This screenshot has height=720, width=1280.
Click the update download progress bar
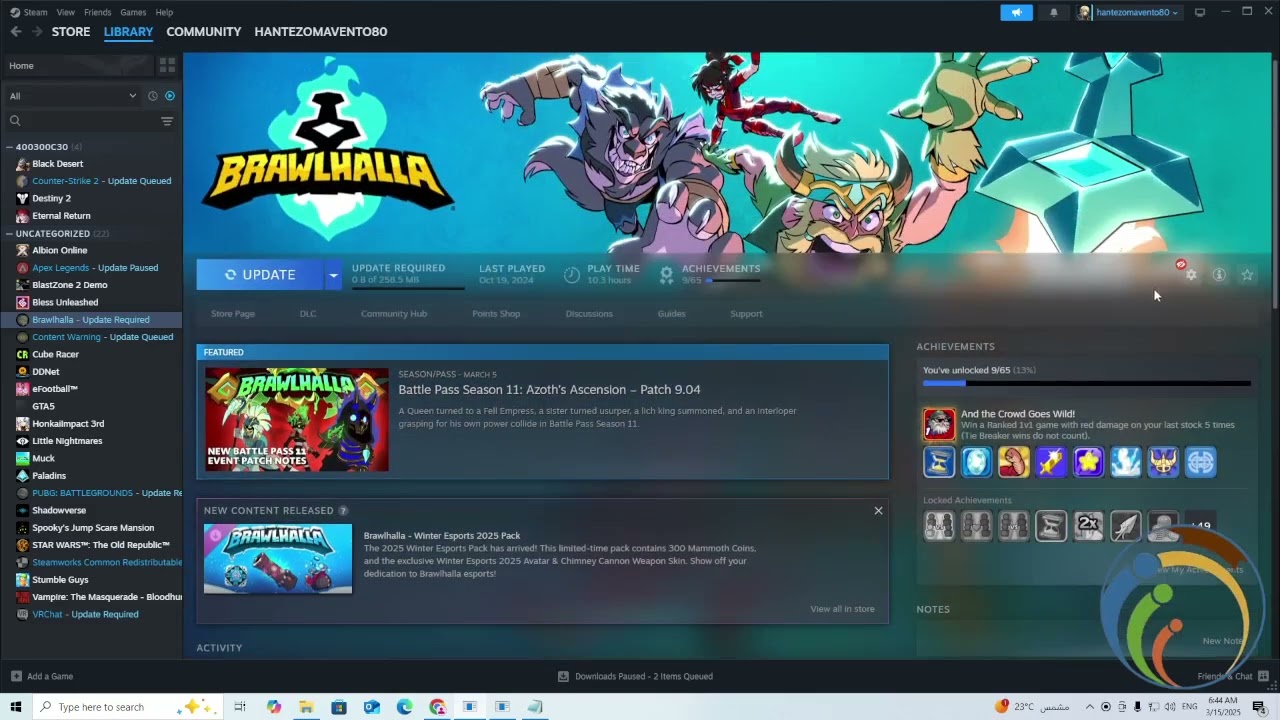408,287
